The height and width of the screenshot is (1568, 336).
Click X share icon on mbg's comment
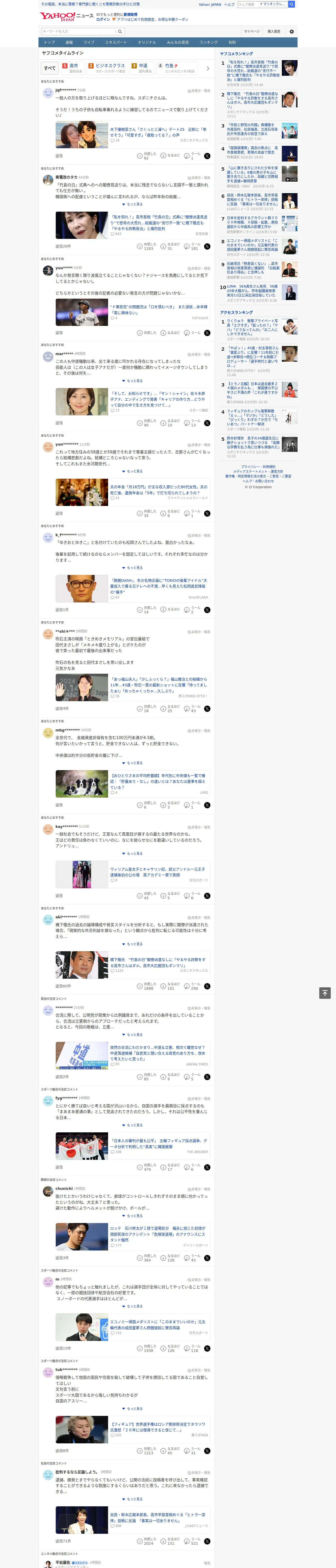[x=207, y=805]
